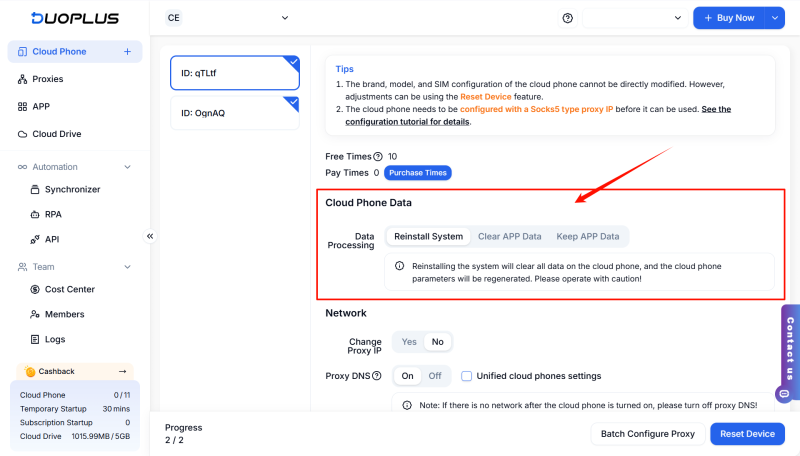
Task: Select the Keep APP Data option
Action: (588, 237)
